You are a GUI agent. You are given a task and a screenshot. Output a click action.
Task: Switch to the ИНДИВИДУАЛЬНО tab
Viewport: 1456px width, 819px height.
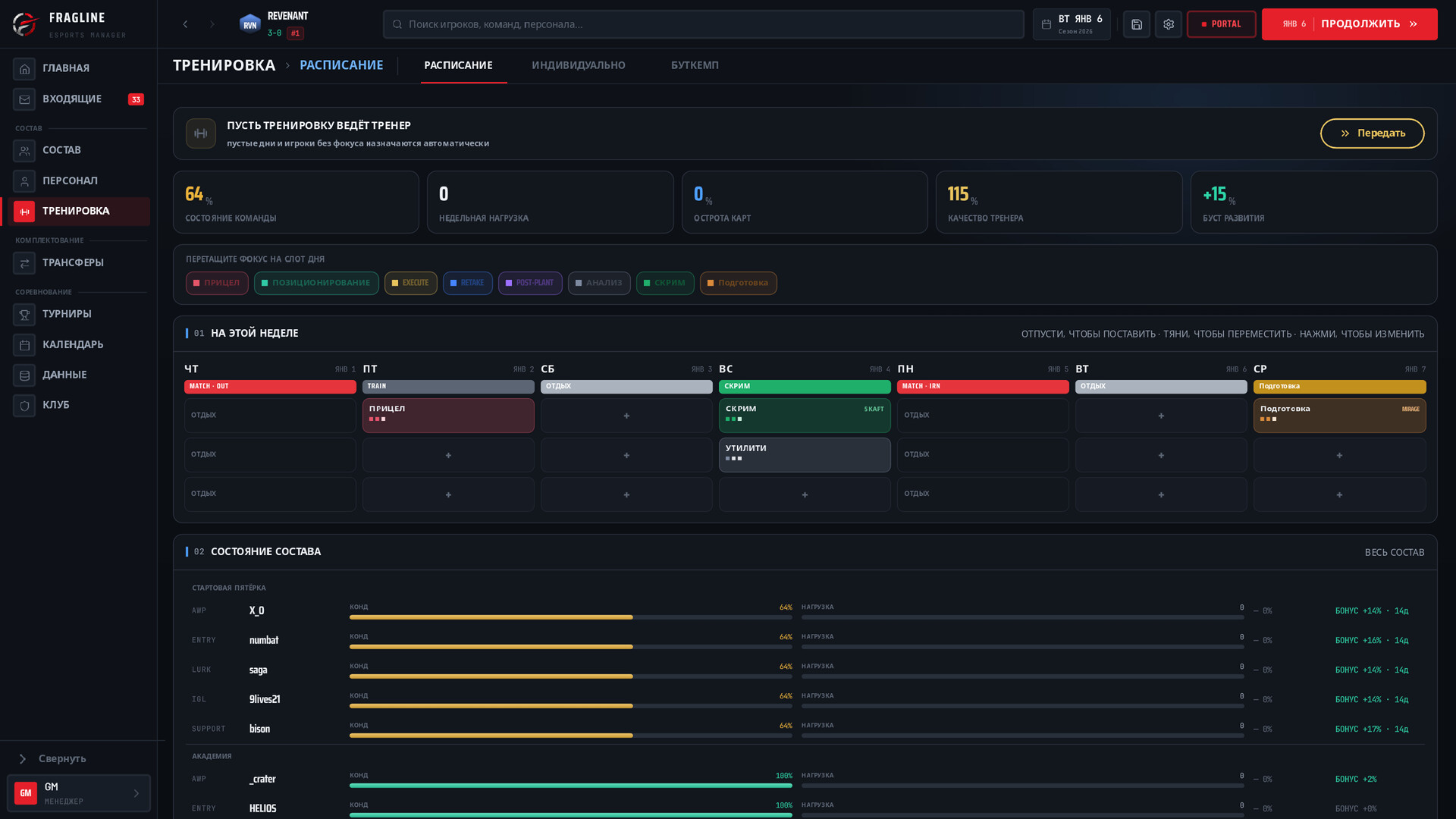(579, 65)
